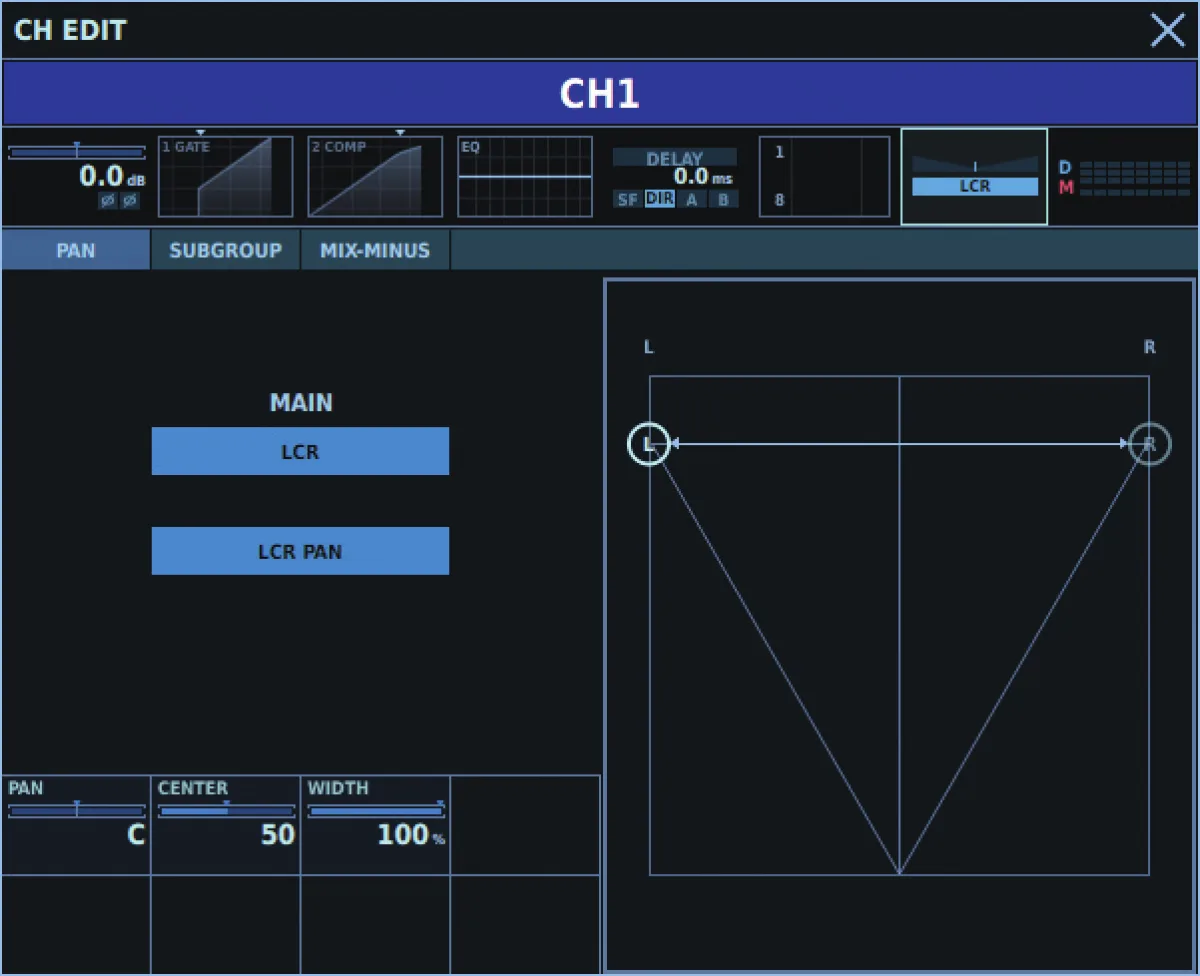Click the CENTER slider control
Image resolution: width=1200 pixels, height=976 pixels.
[x=227, y=810]
